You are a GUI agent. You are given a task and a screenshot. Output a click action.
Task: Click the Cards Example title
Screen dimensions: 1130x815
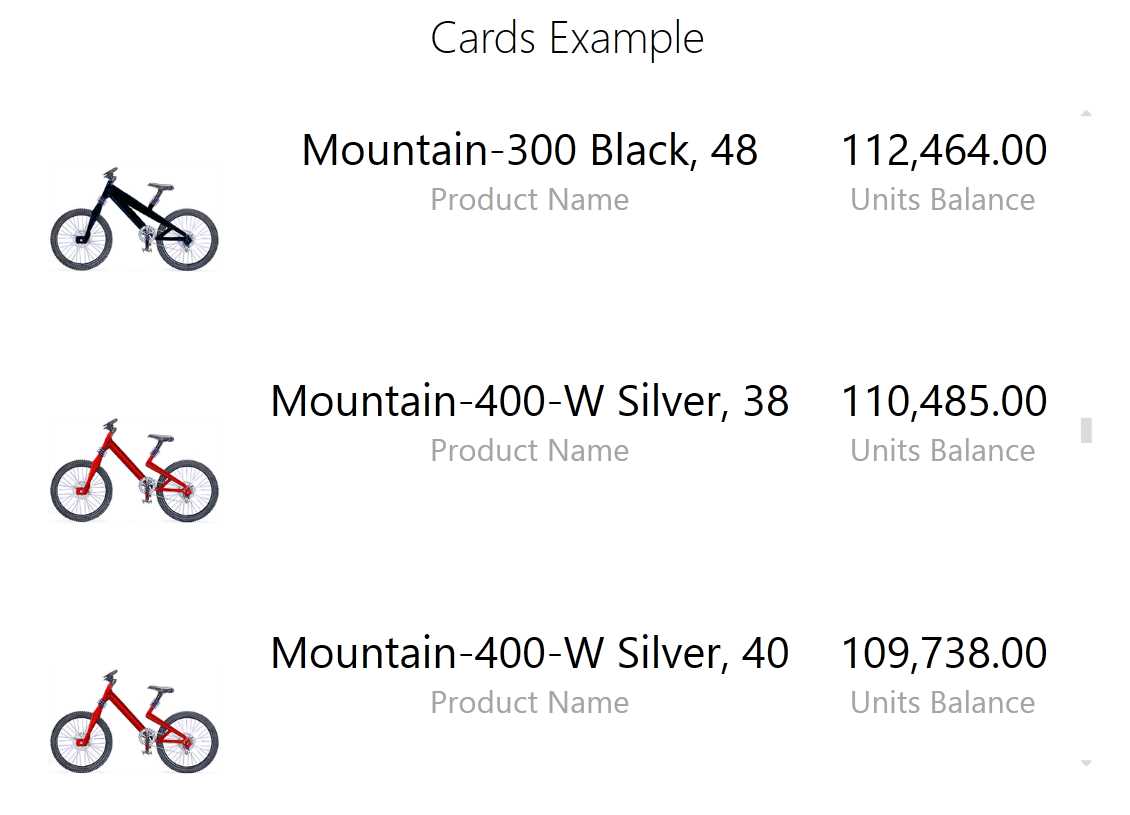[567, 38]
